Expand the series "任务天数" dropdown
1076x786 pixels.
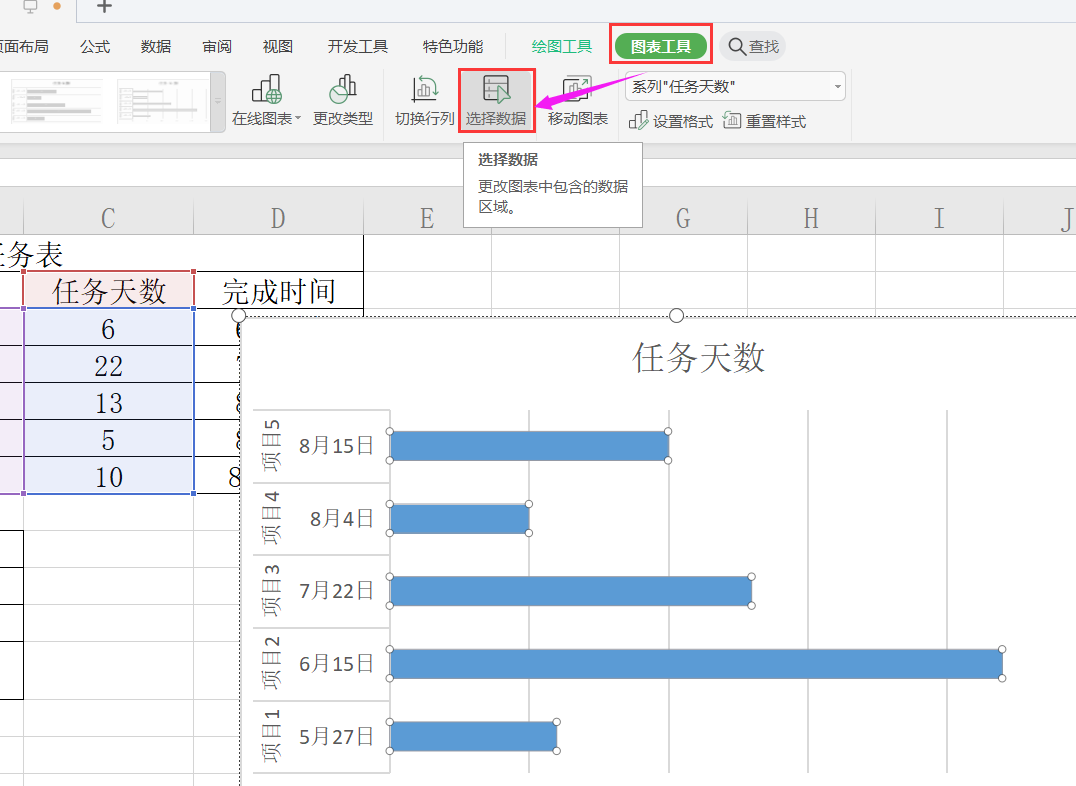click(838, 86)
